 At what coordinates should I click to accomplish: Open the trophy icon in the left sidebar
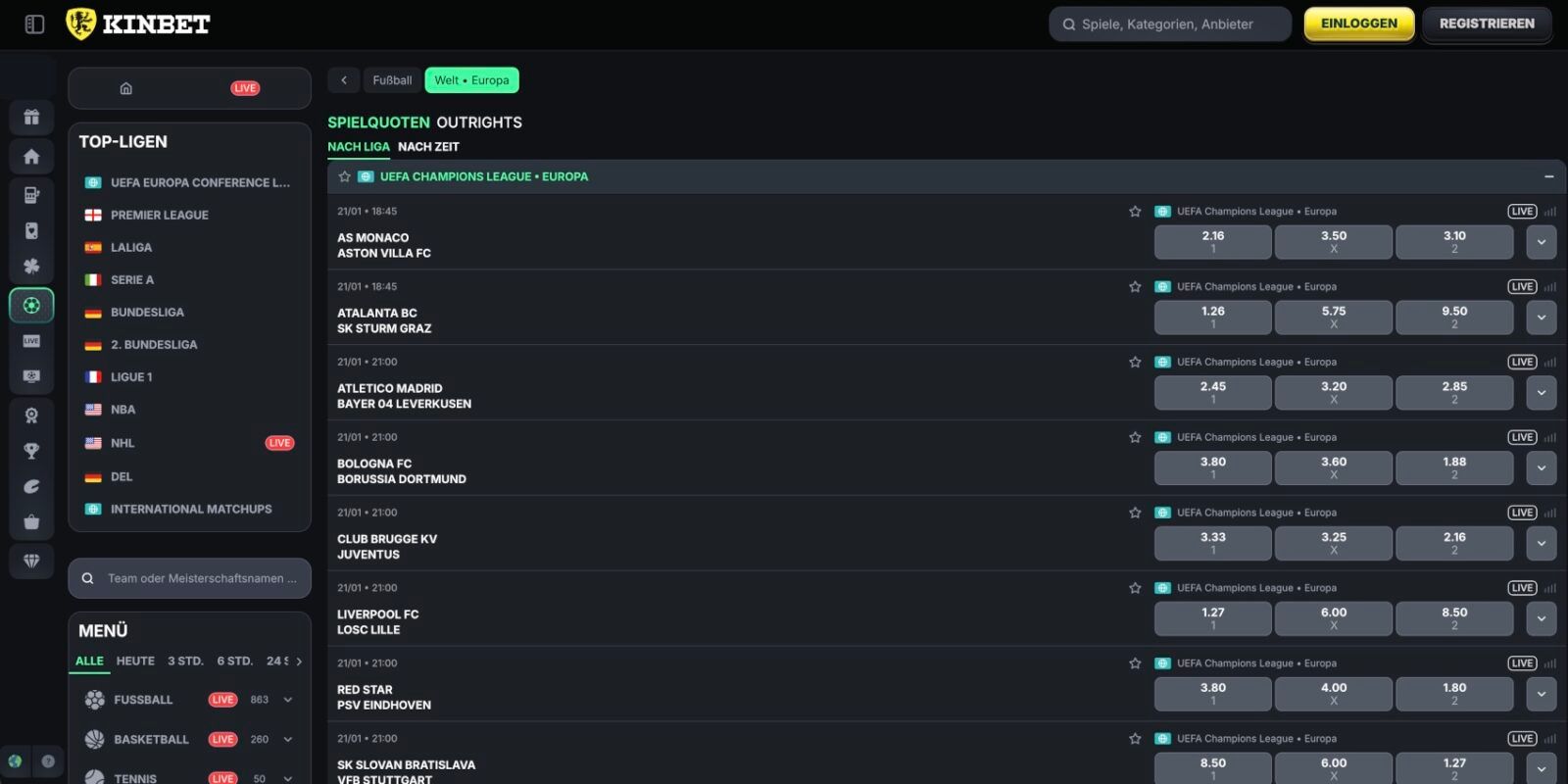click(31, 451)
